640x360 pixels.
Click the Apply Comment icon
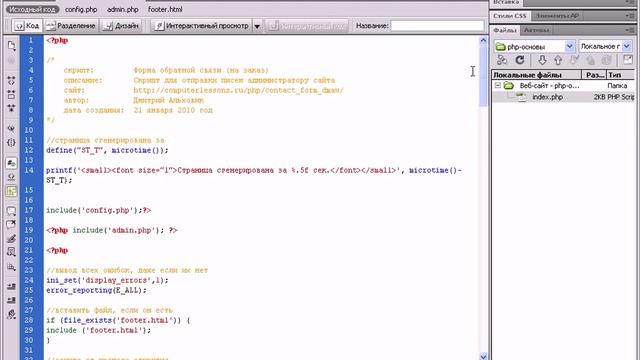pyautogui.click(x=11, y=211)
